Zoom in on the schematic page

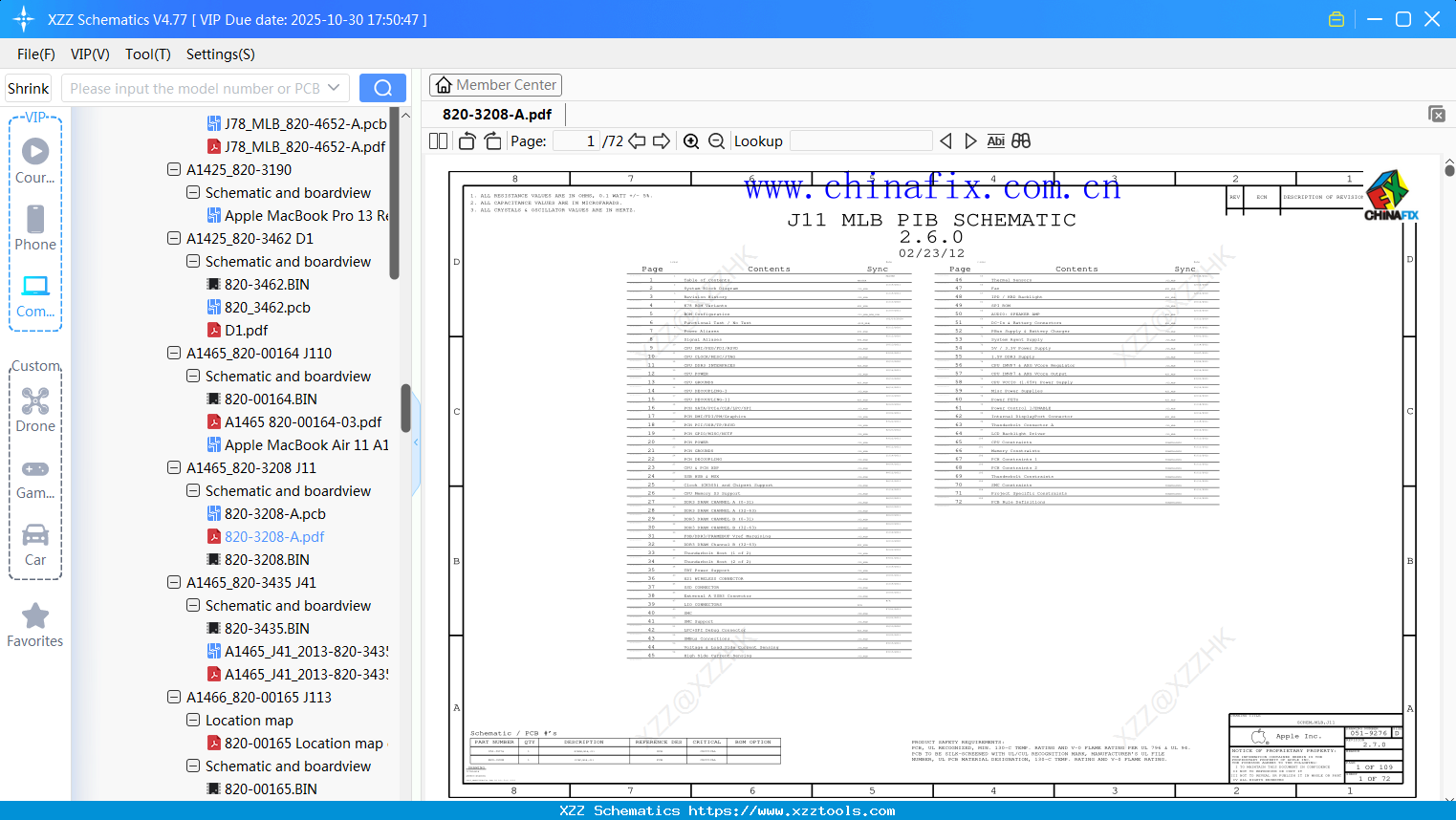tap(691, 141)
